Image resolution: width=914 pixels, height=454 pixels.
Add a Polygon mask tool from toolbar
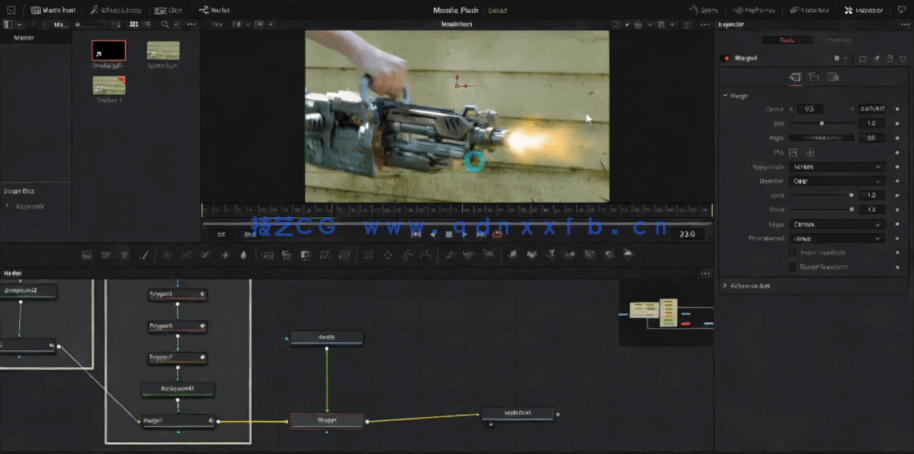tap(407, 255)
